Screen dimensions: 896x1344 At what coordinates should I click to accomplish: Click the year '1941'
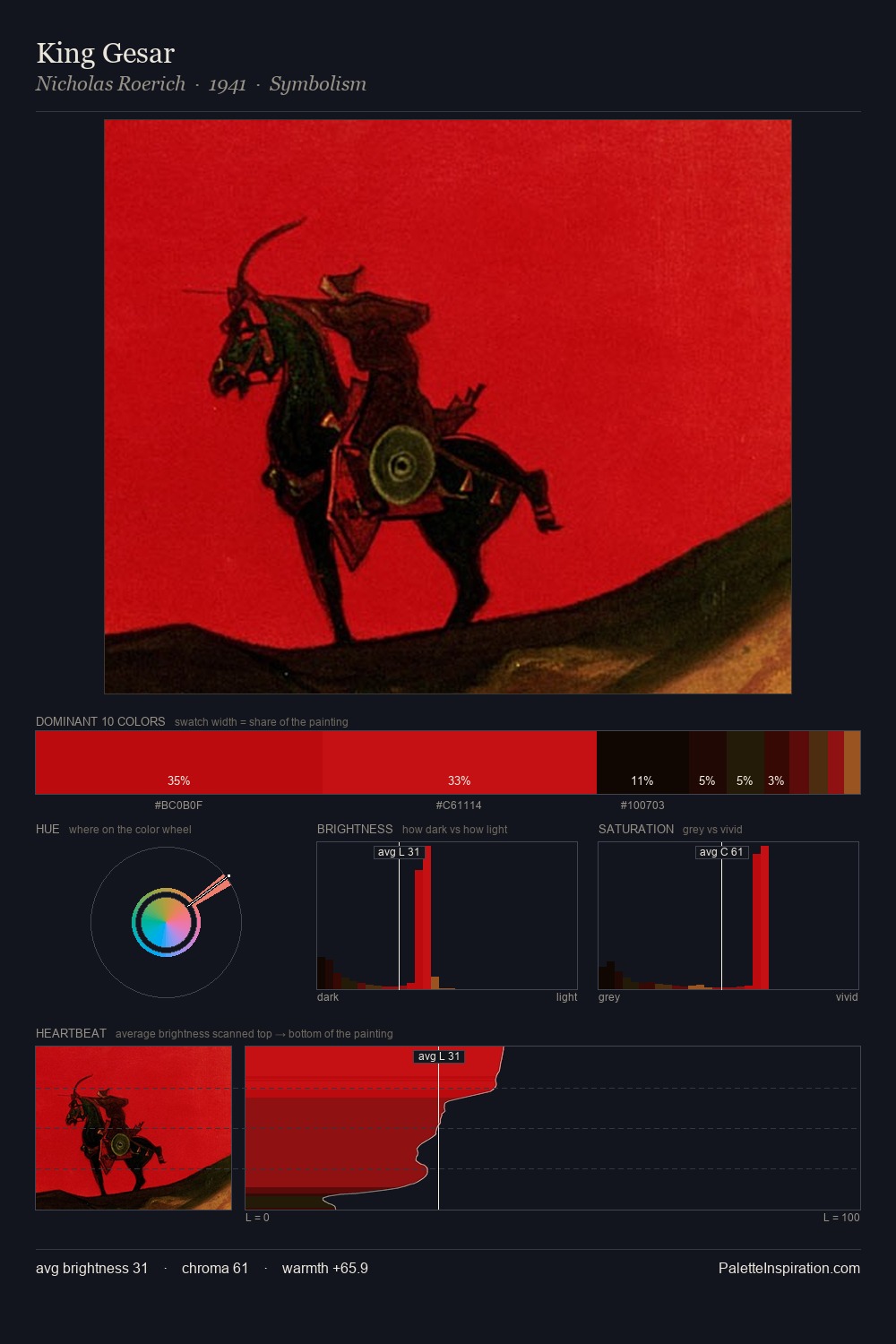(228, 84)
